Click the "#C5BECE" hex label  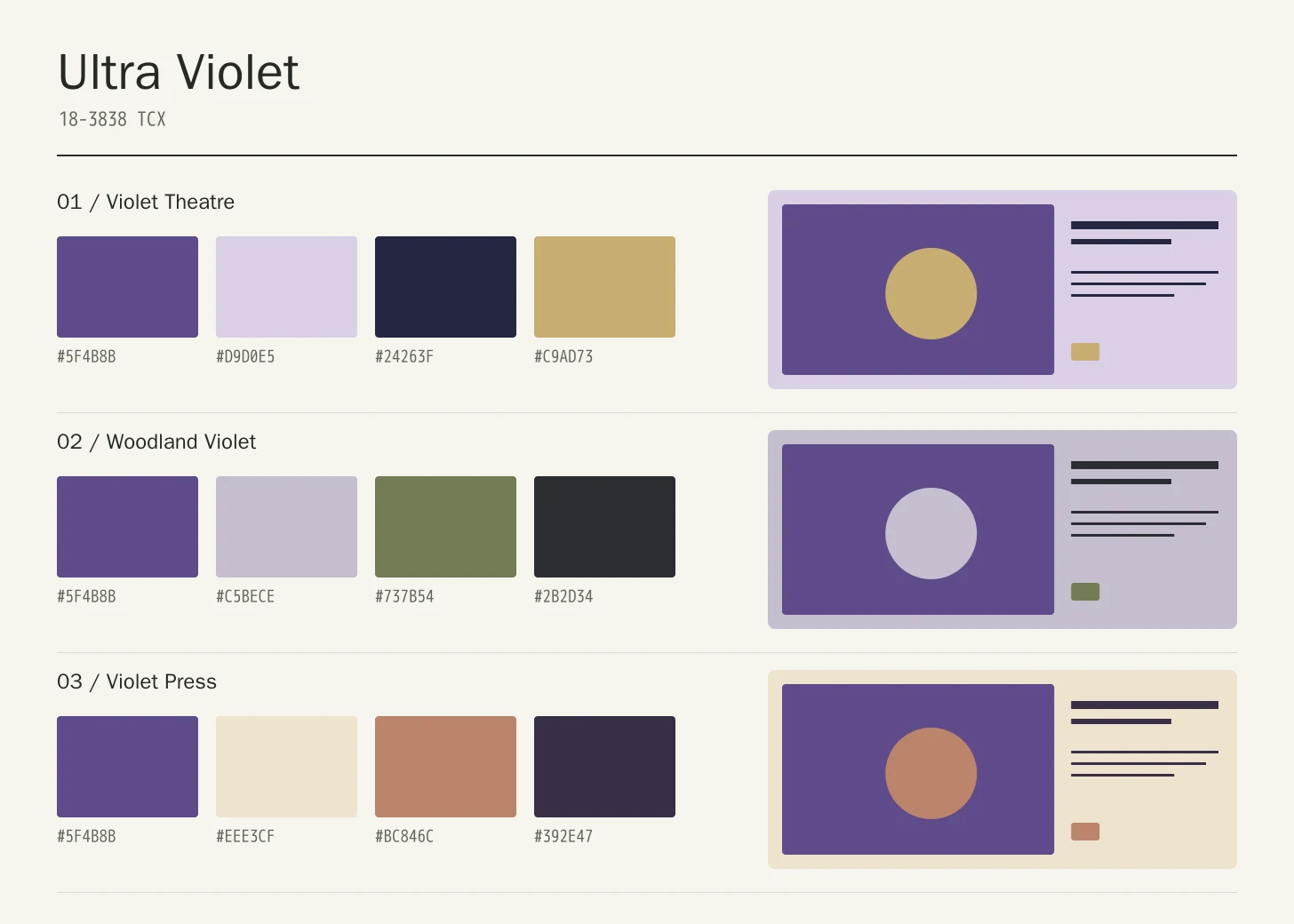245,596
